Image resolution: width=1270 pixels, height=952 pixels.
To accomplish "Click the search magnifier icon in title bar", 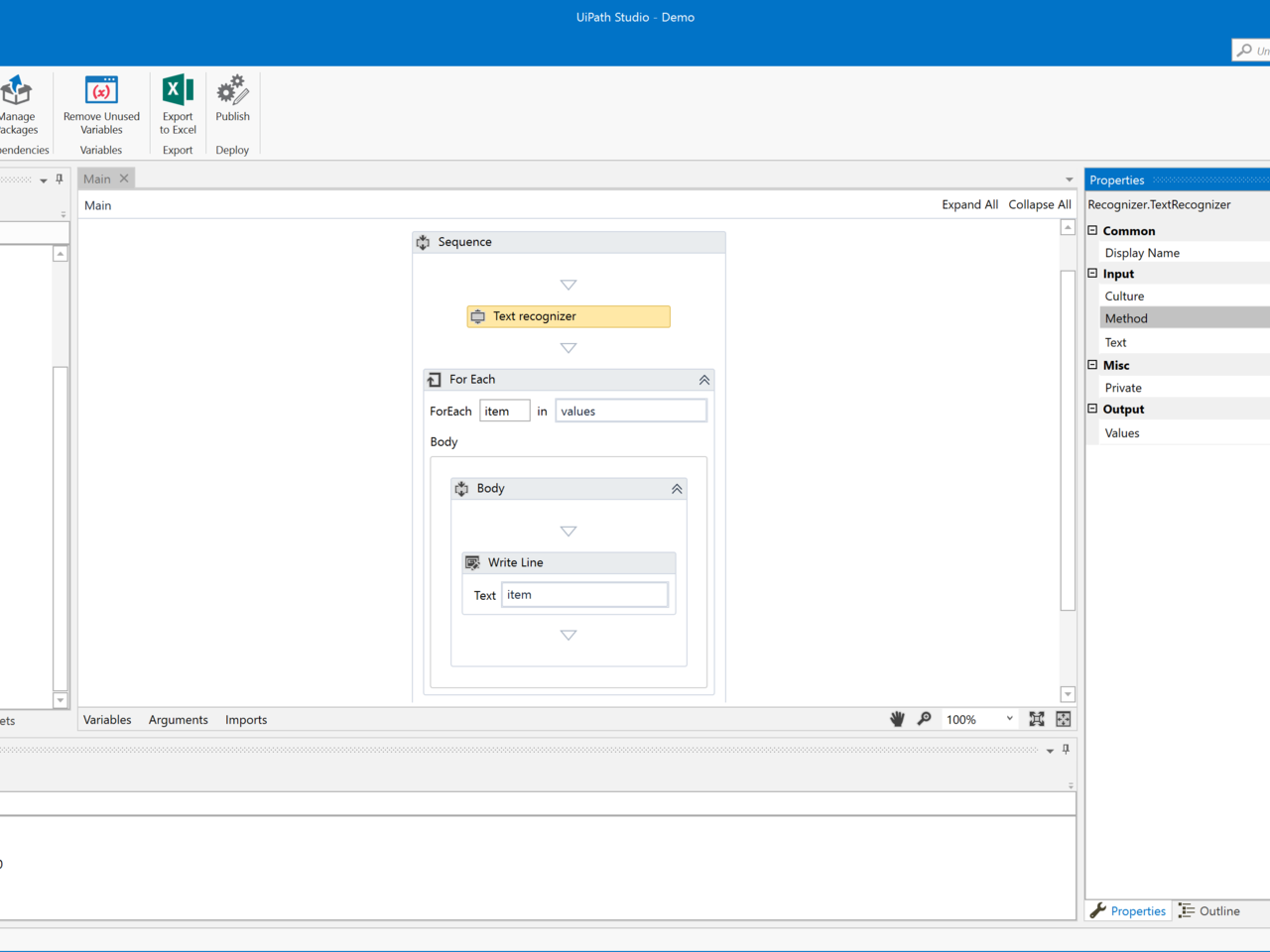I will coord(1244,50).
